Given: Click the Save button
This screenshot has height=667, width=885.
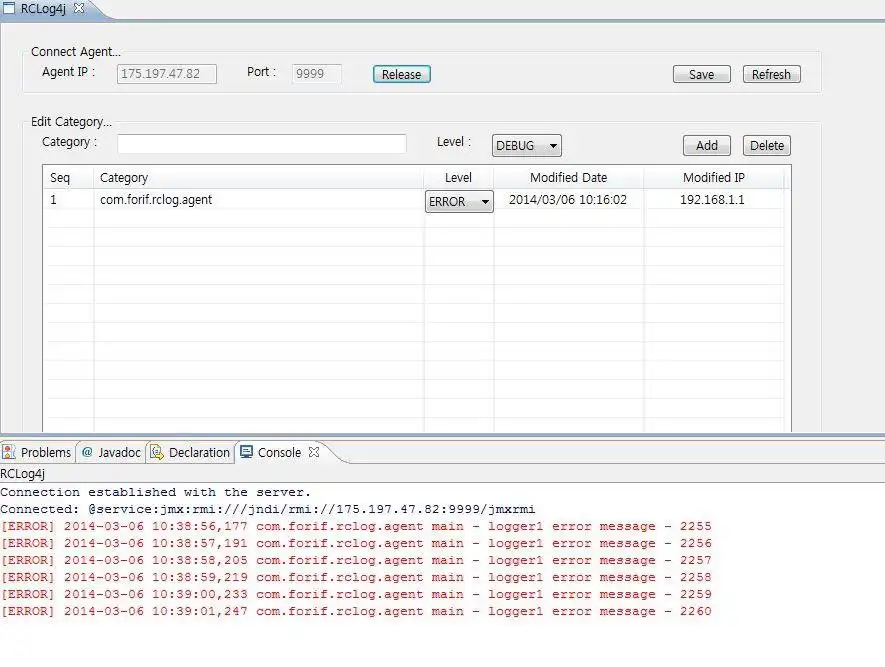Looking at the screenshot, I should tap(702, 74).
